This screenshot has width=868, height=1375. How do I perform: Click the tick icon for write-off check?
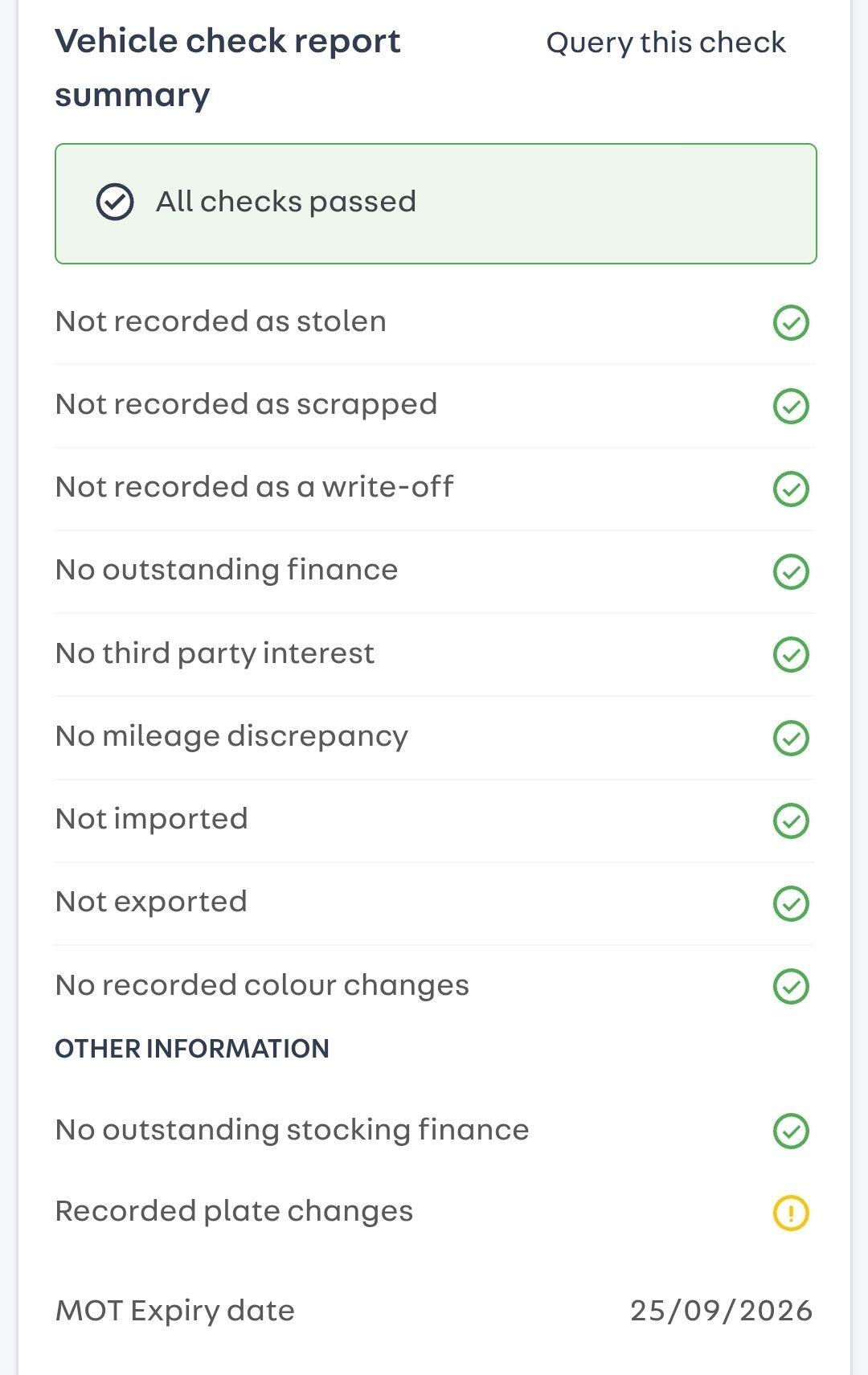(791, 489)
